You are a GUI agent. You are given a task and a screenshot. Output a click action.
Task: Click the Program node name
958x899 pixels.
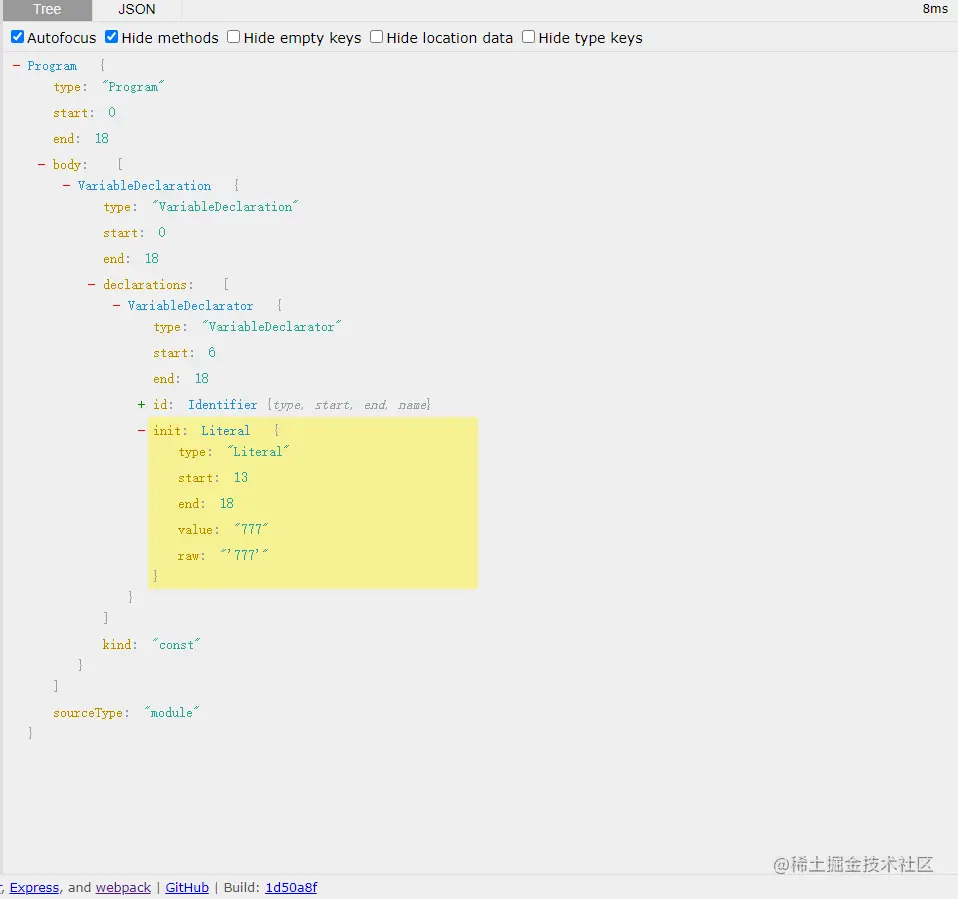coord(52,66)
